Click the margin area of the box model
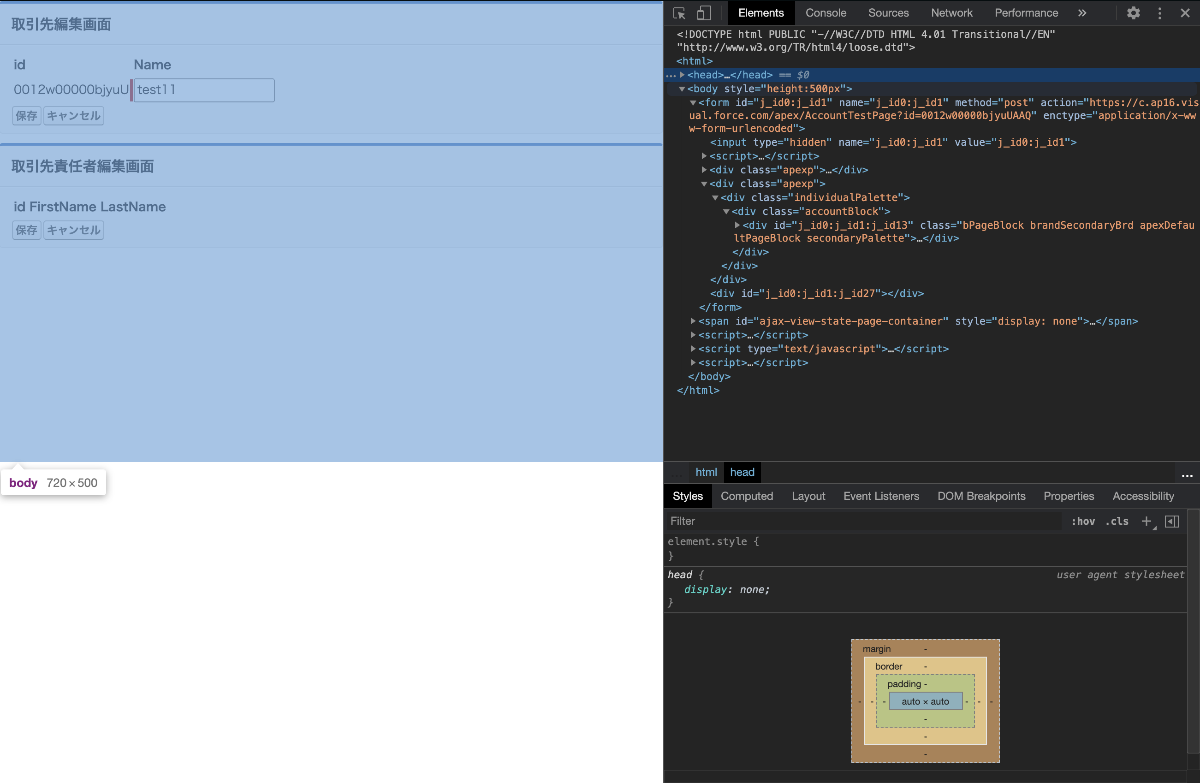The width and height of the screenshot is (1200, 783). (876, 649)
